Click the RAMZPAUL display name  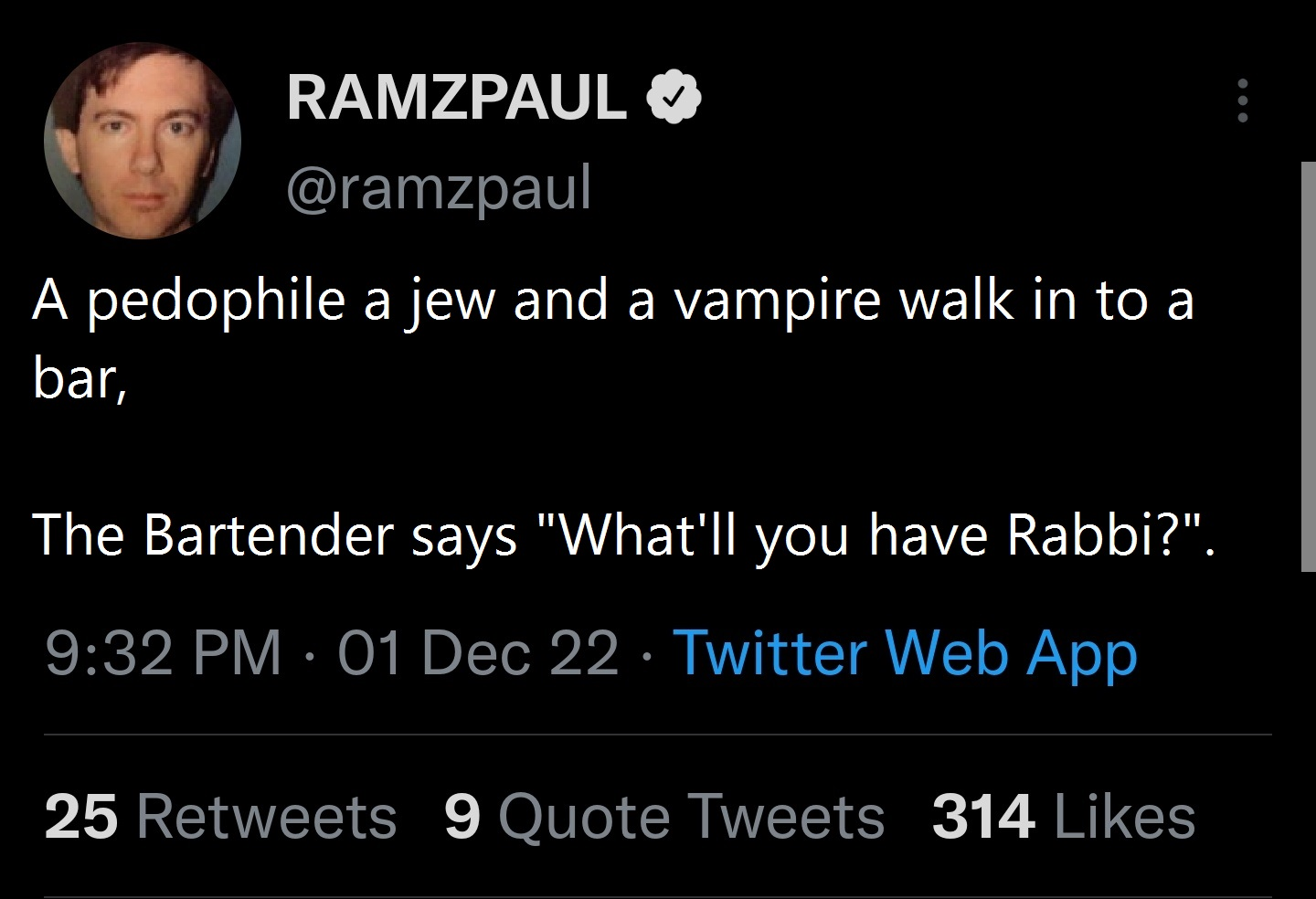456,97
